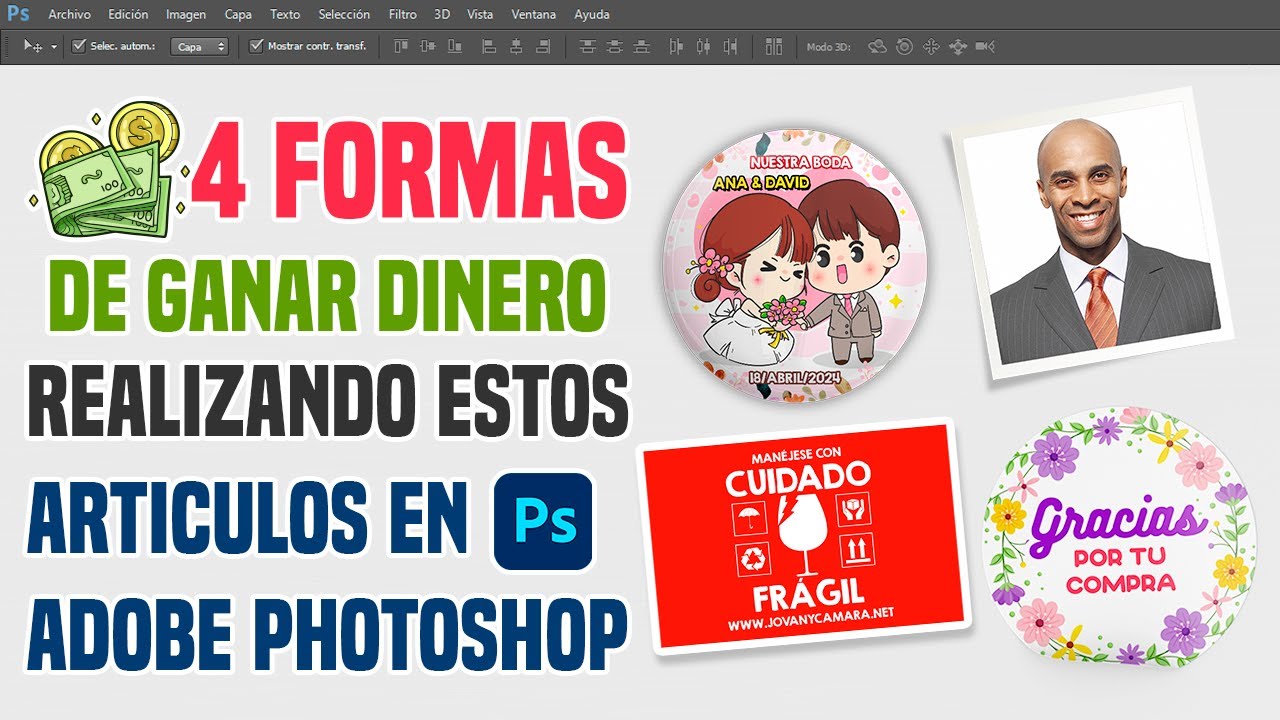Distribute vertical centers of layers
Screen dimensions: 1280x720
(615, 46)
